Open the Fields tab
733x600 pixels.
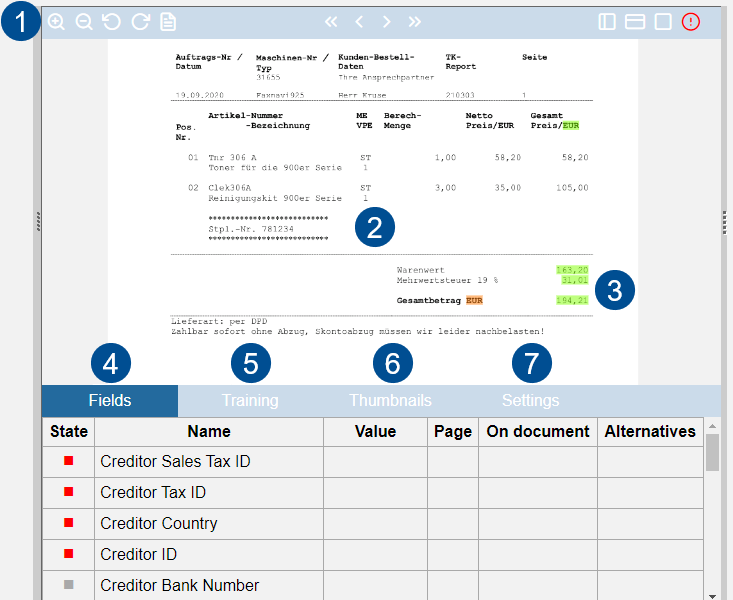pos(110,401)
